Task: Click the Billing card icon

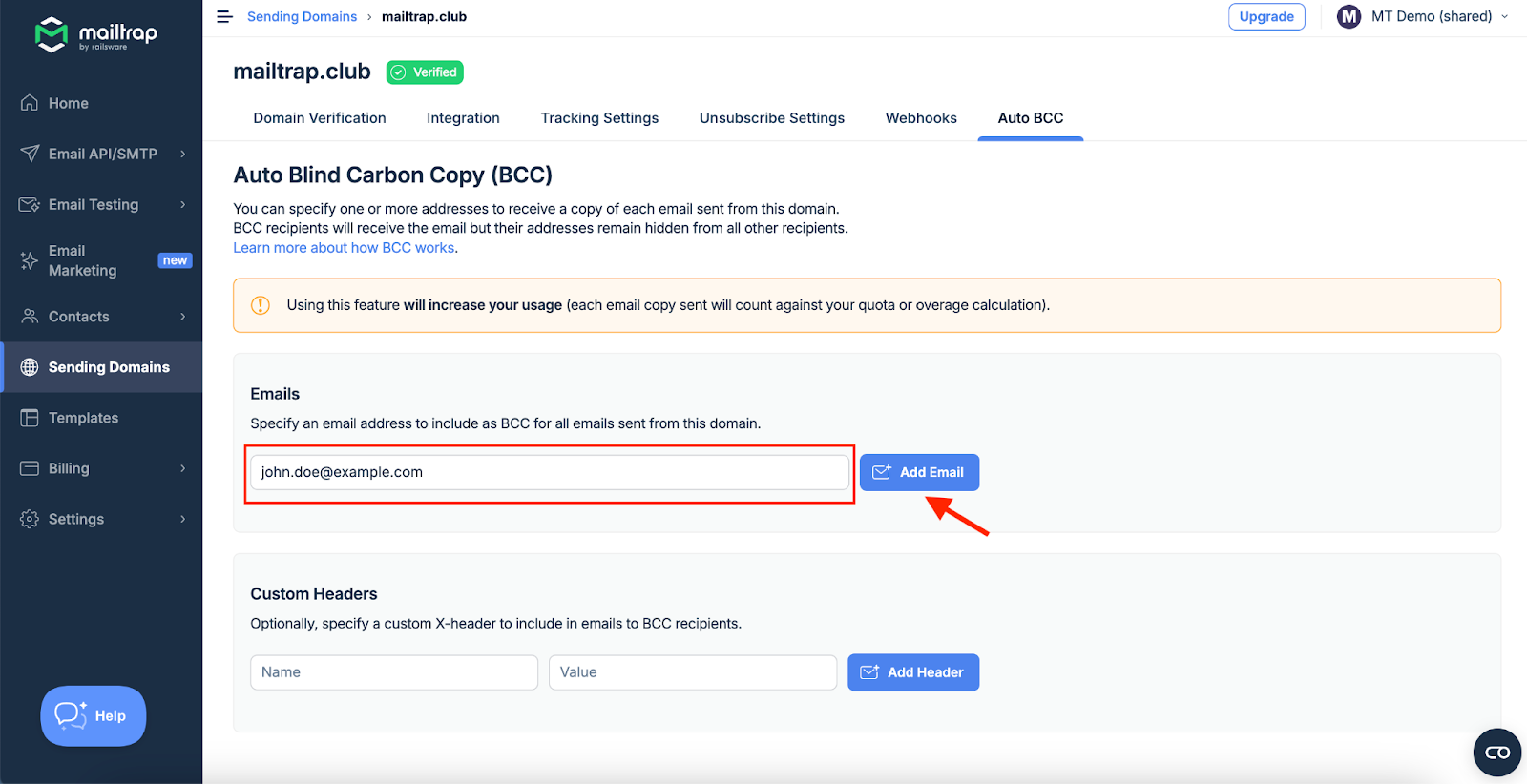Action: [x=30, y=468]
